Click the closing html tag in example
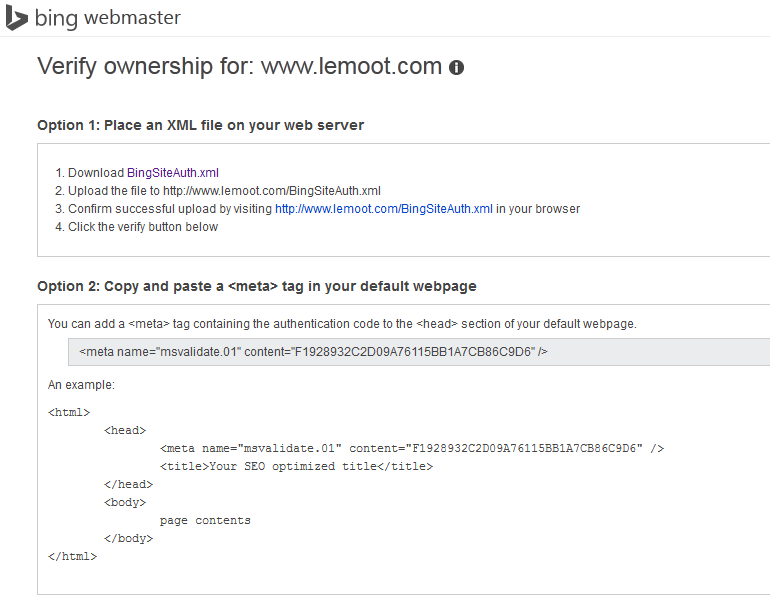 72,556
